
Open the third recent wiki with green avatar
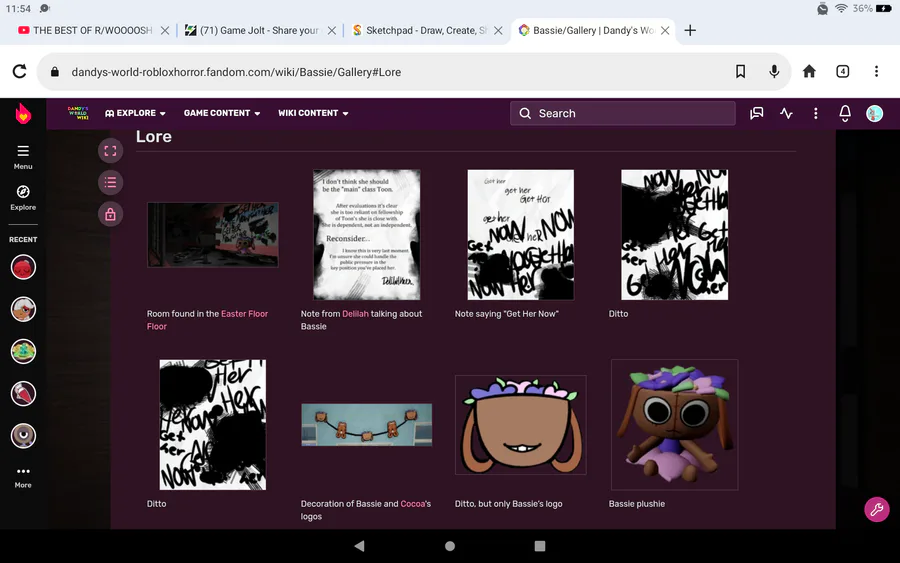pyautogui.click(x=23, y=351)
